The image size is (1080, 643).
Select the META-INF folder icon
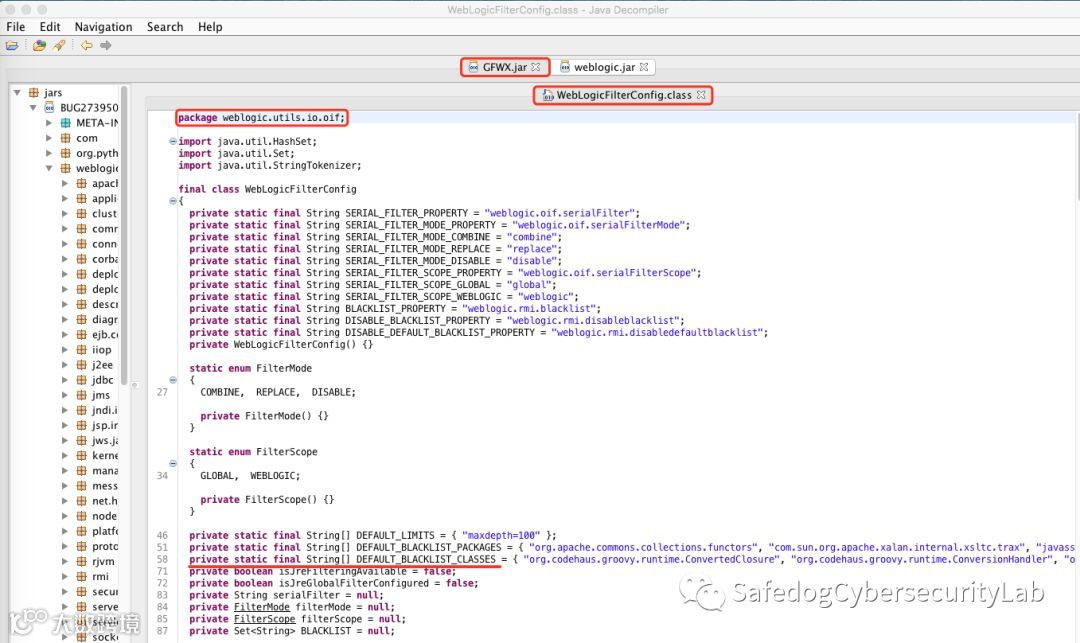65,123
